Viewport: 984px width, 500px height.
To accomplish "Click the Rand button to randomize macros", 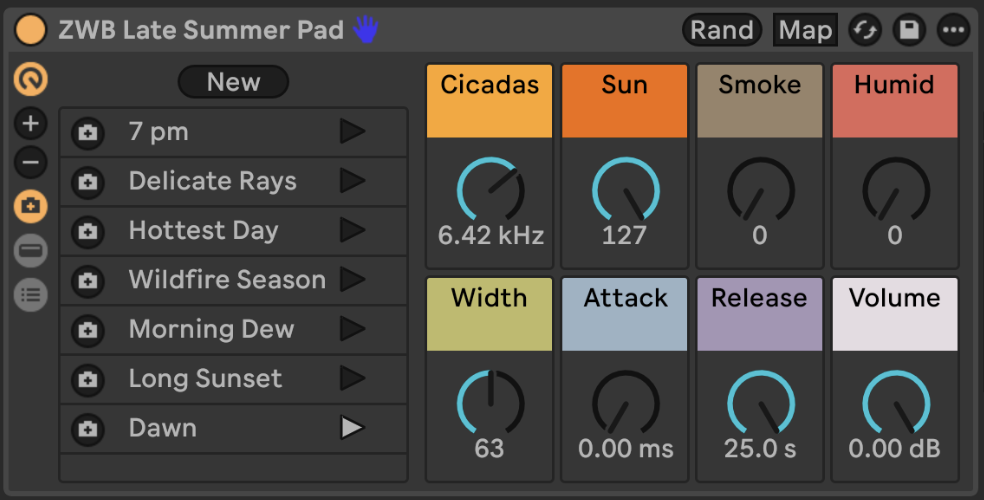I will tap(721, 30).
